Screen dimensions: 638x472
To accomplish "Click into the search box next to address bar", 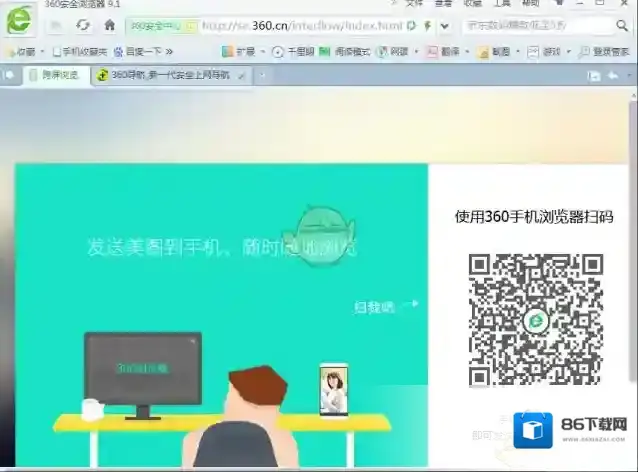I will click(537, 26).
